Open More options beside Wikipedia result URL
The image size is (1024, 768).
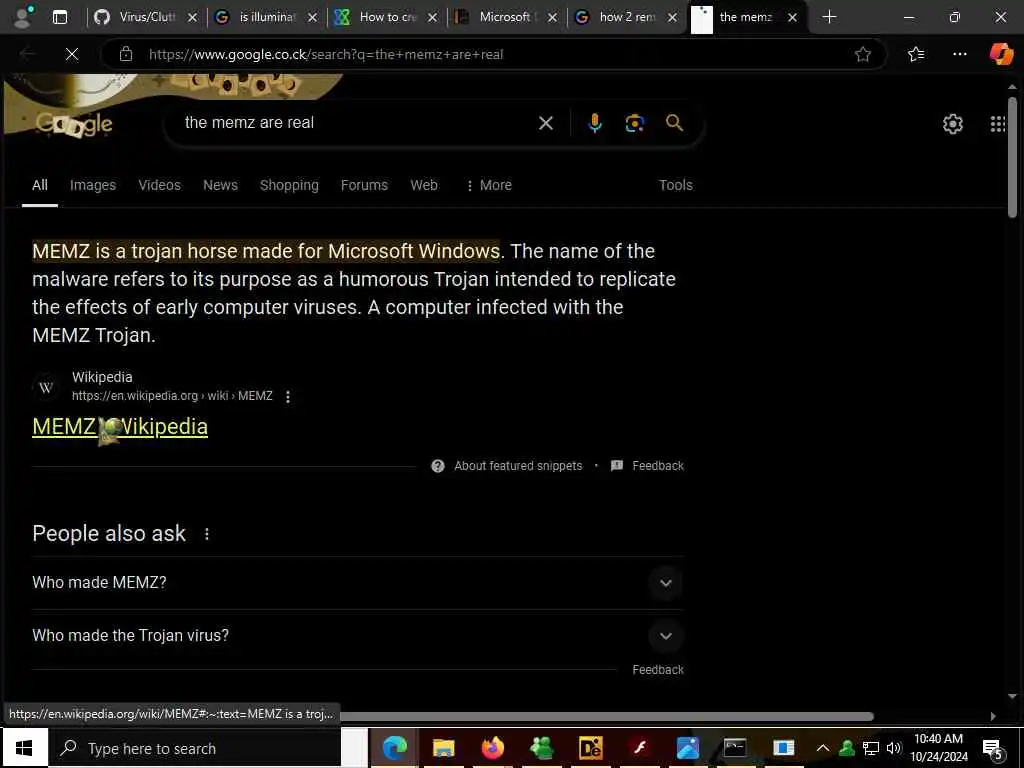(288, 396)
